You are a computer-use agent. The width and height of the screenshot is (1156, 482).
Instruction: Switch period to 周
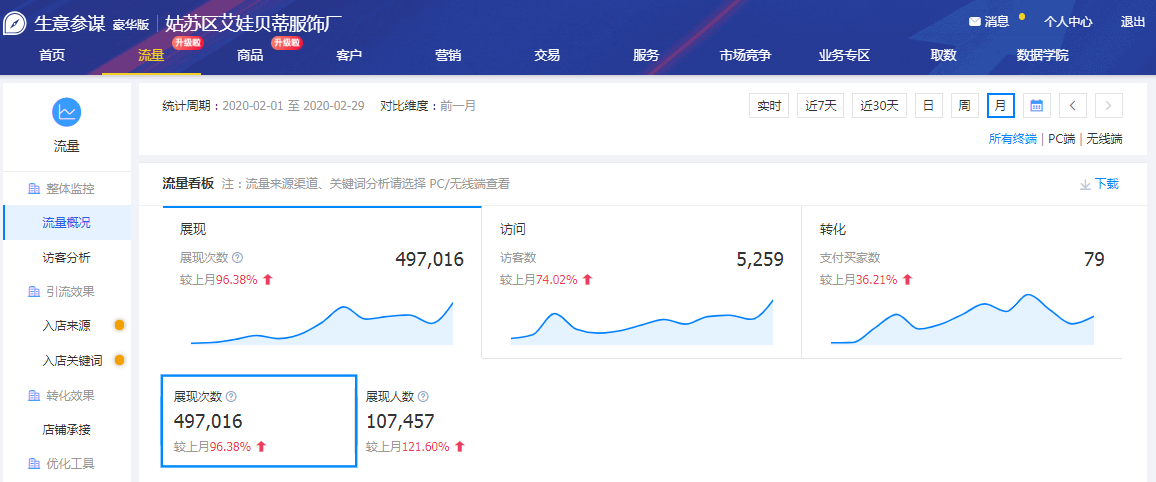(964, 105)
